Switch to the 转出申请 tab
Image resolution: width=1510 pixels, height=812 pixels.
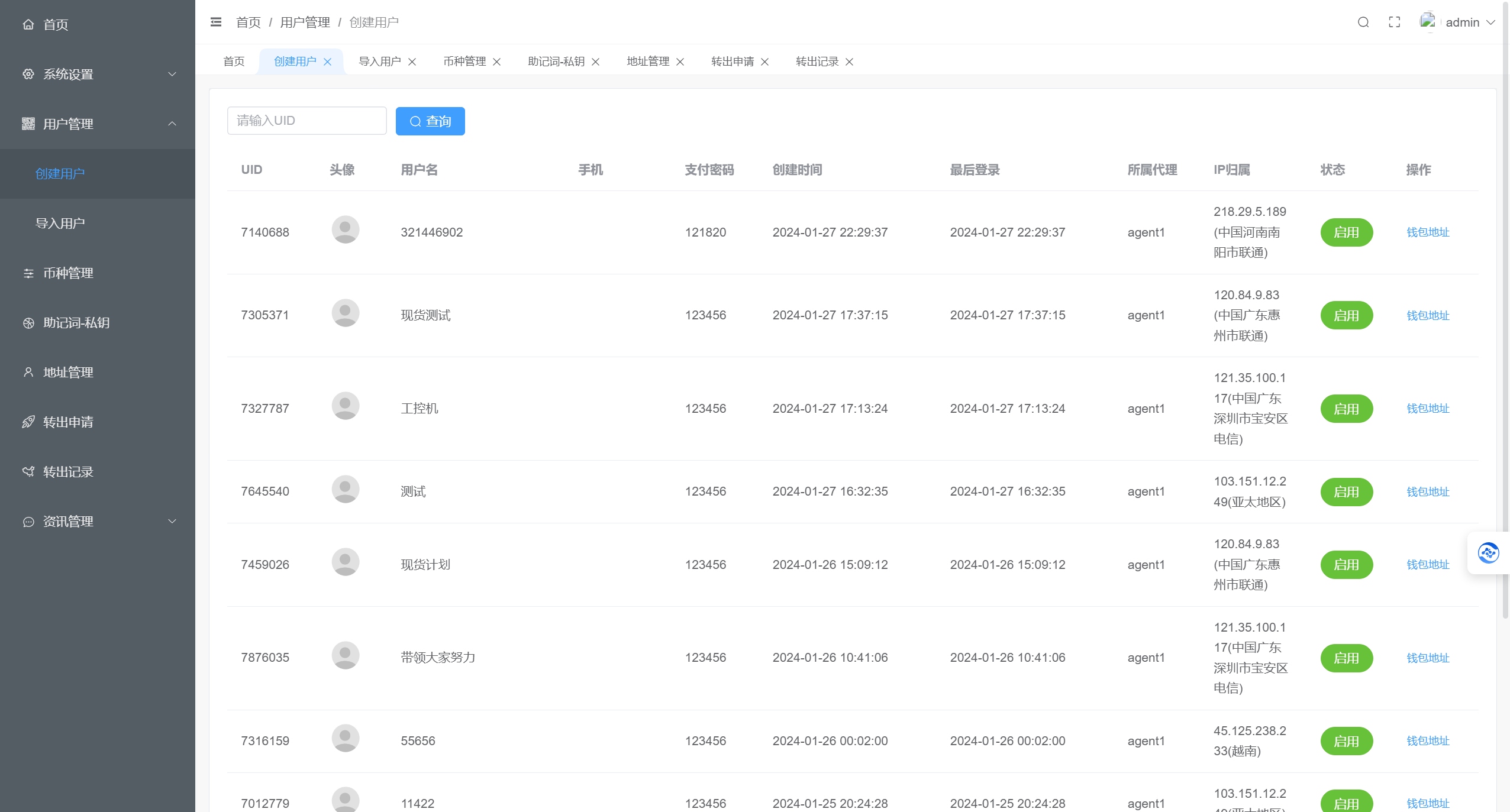click(x=733, y=61)
